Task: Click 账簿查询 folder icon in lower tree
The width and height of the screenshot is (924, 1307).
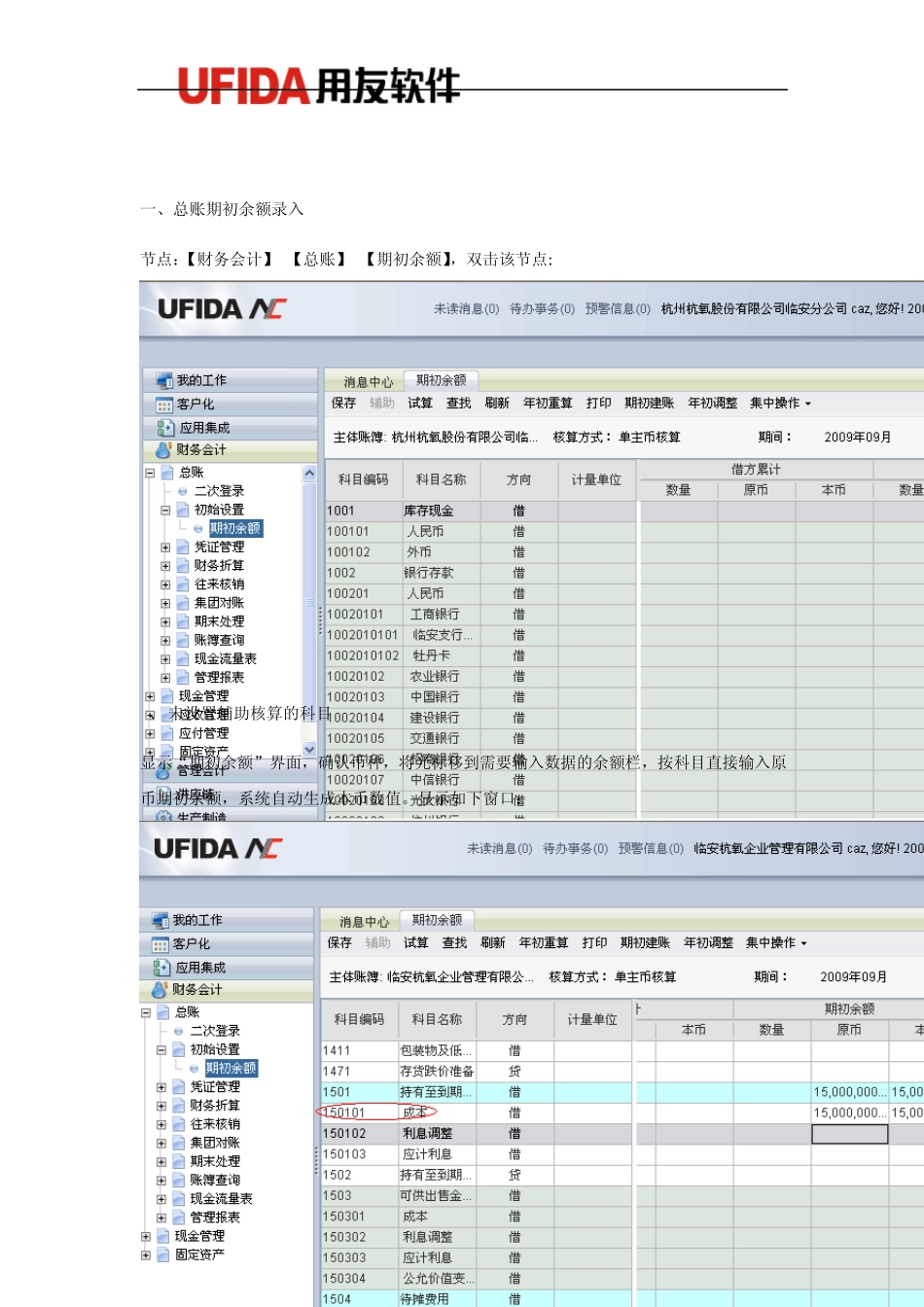Action: pos(179,1180)
